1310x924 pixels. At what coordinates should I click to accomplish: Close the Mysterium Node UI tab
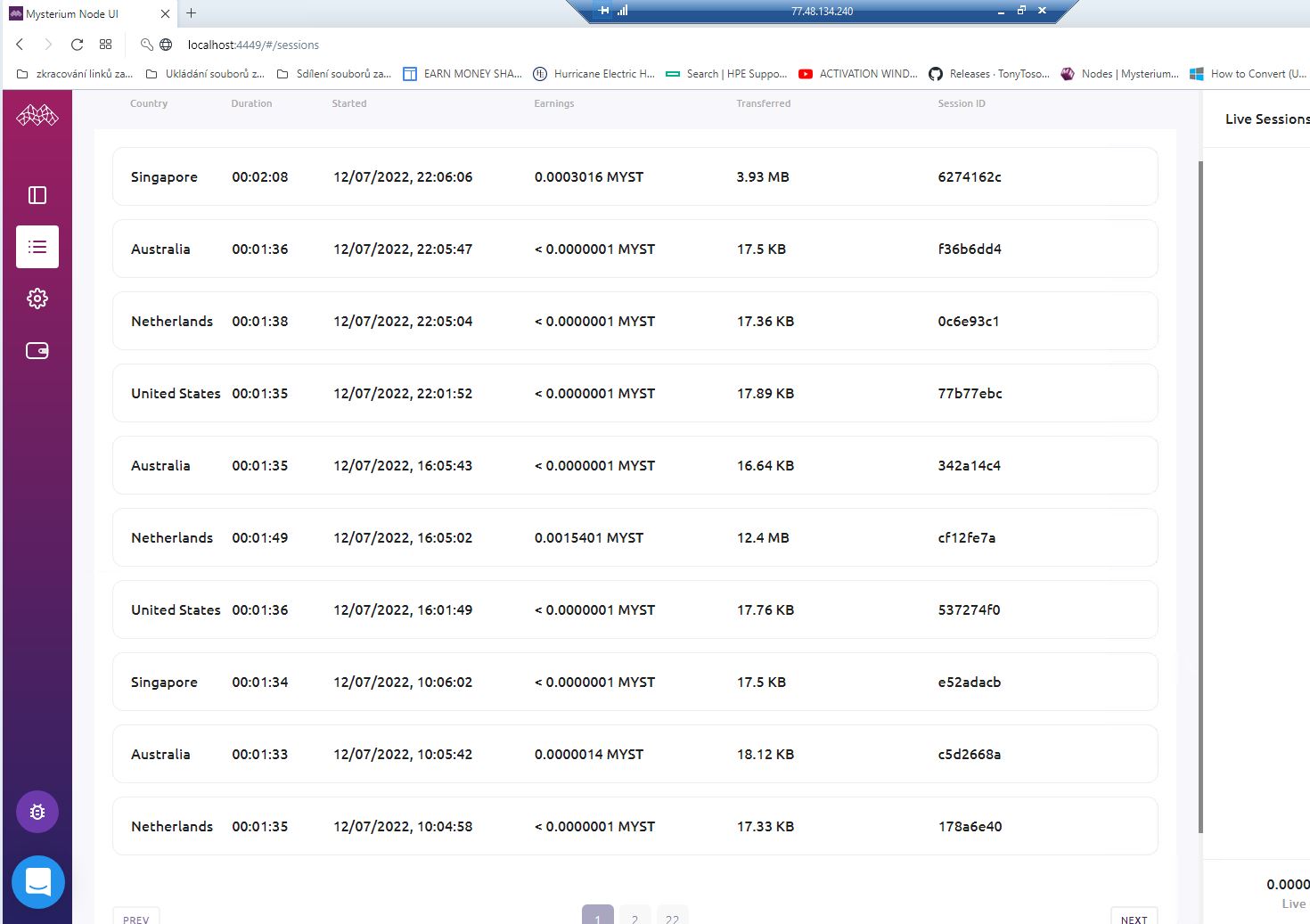[x=165, y=14]
